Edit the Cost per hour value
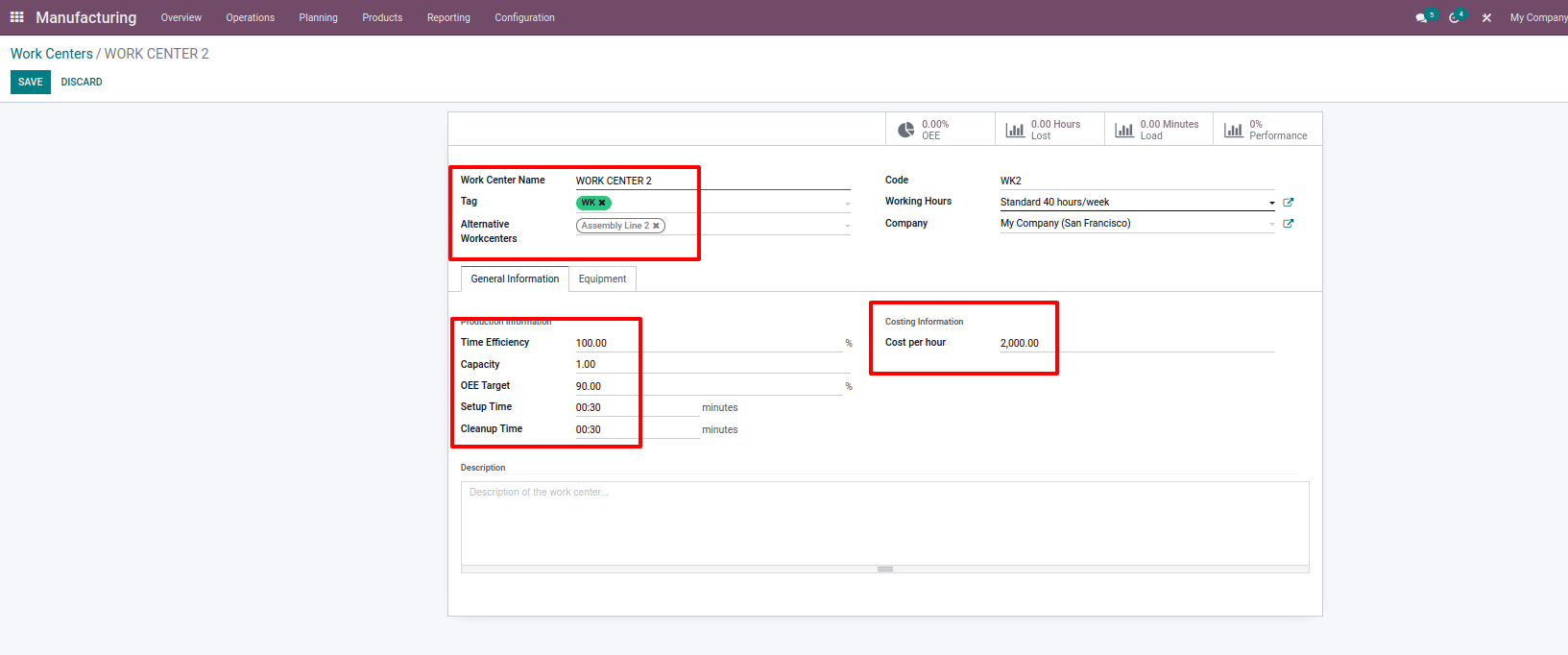This screenshot has height=655, width=1568. [x=1138, y=343]
